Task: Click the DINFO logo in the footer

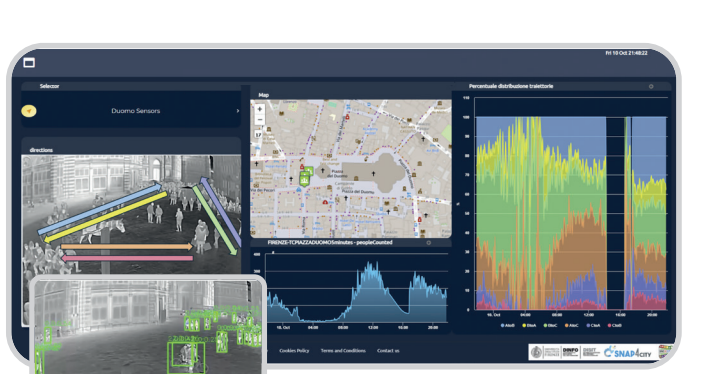Action: coord(570,352)
